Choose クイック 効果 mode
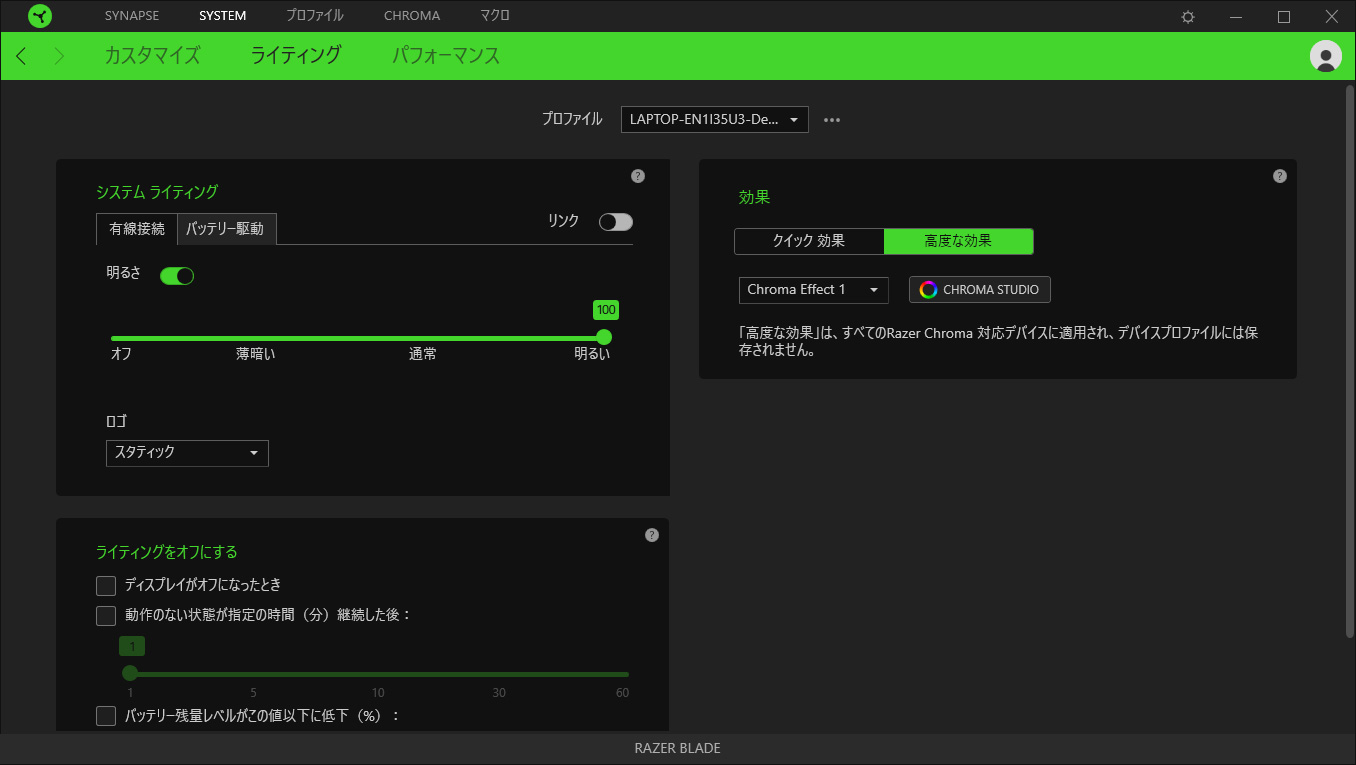This screenshot has height=765, width=1356. [809, 241]
